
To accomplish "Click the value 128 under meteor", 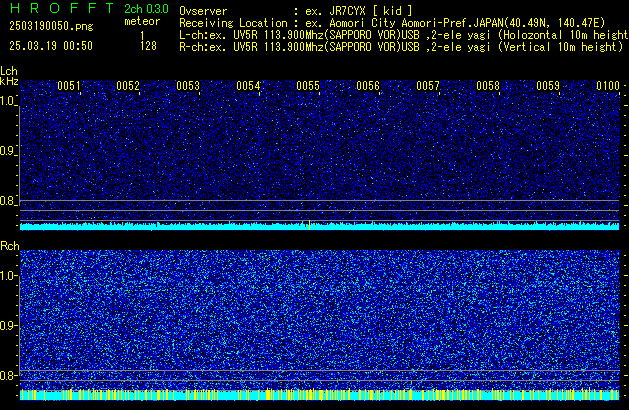I will [x=148, y=46].
